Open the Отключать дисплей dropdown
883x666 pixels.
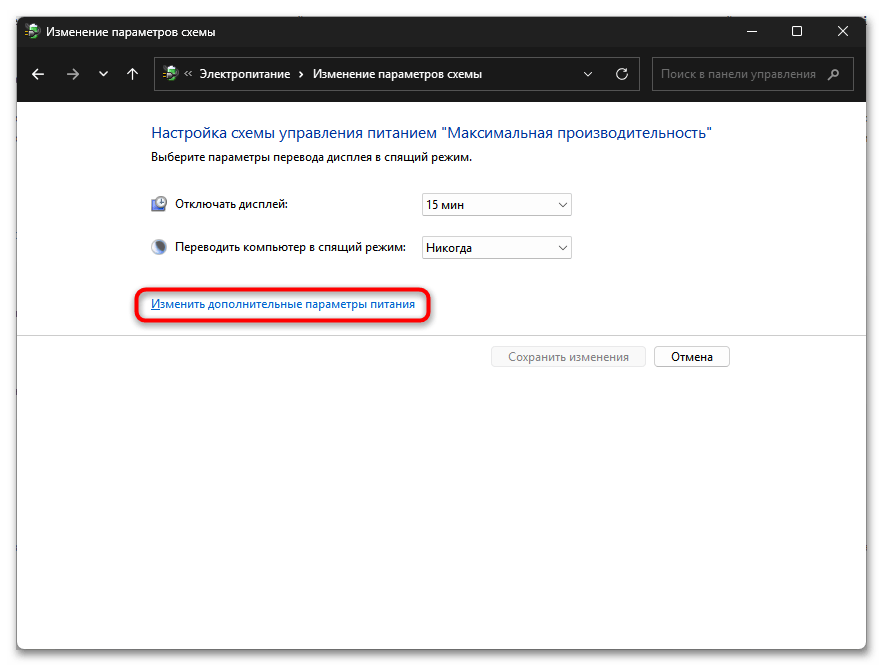(x=497, y=204)
